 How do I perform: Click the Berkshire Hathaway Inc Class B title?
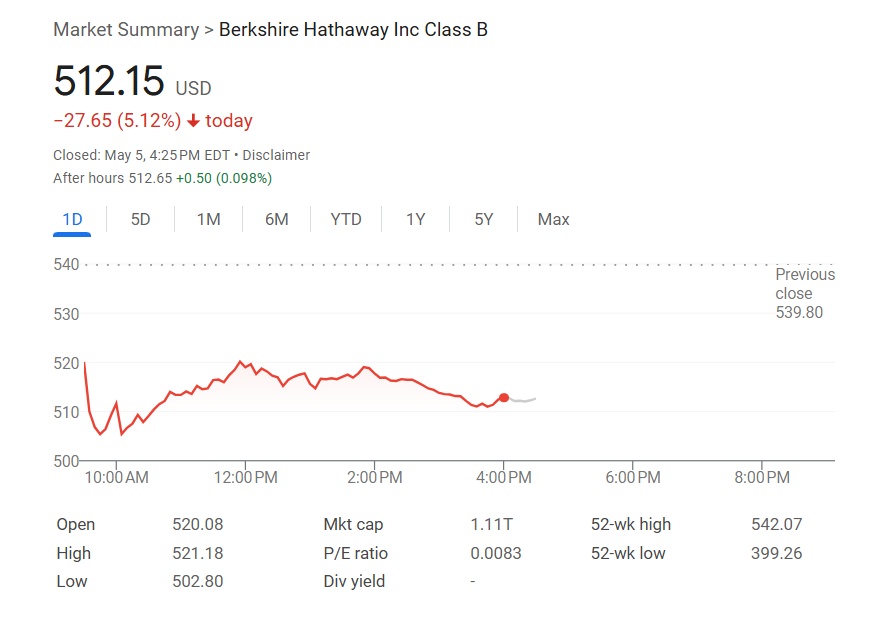[x=353, y=29]
